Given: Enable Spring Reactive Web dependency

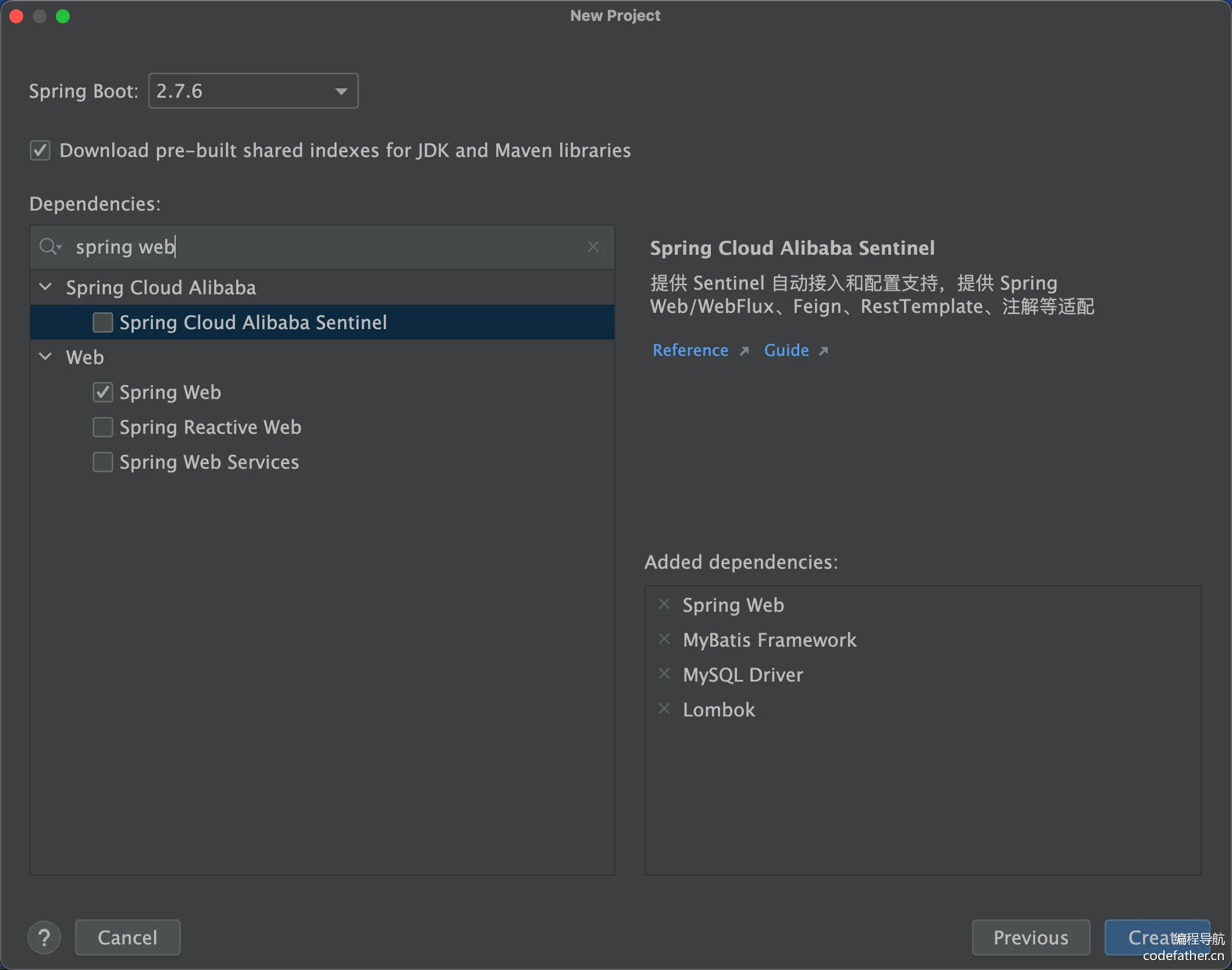Looking at the screenshot, I should [x=103, y=427].
